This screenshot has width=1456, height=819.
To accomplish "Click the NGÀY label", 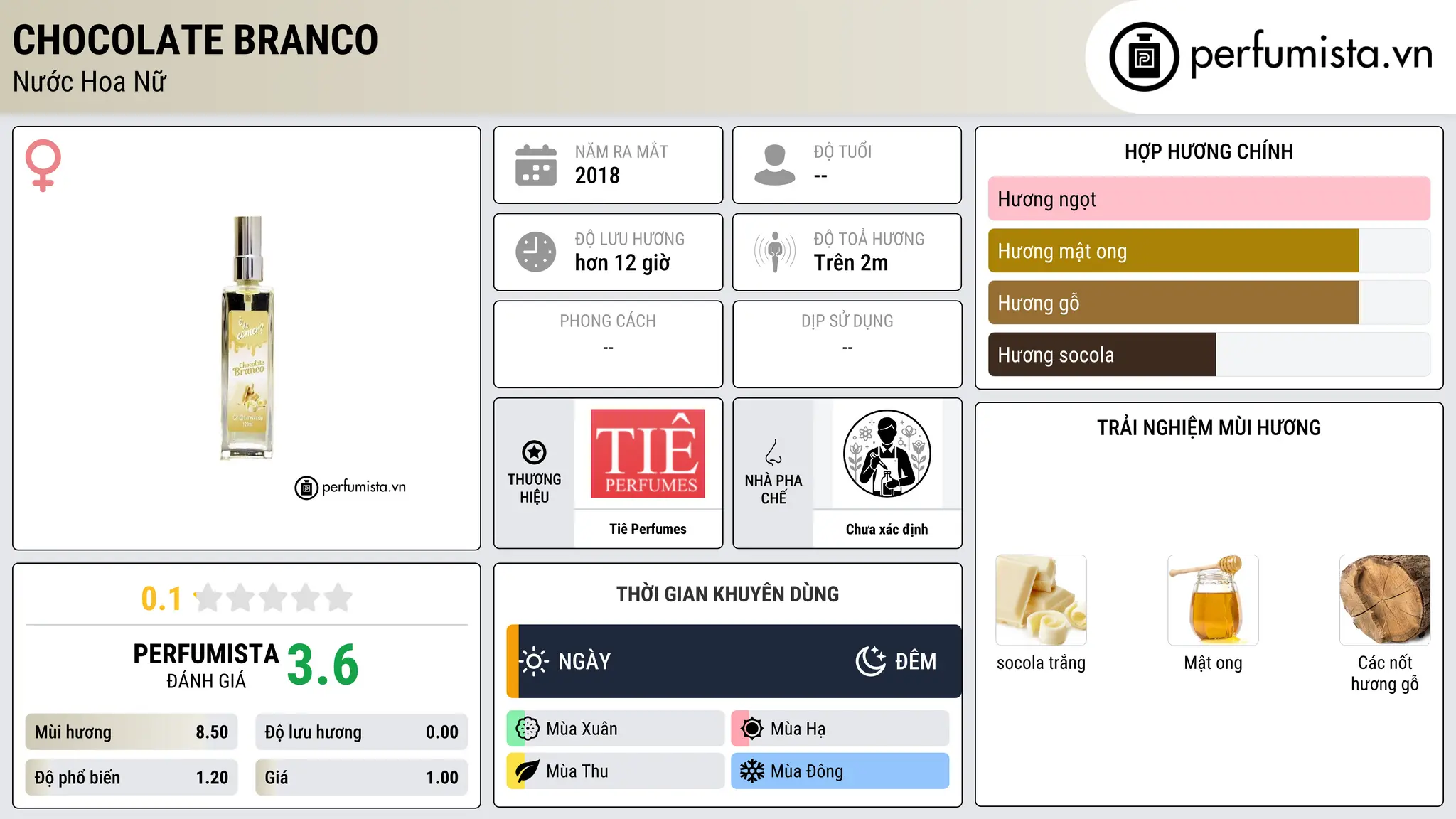I will (584, 662).
